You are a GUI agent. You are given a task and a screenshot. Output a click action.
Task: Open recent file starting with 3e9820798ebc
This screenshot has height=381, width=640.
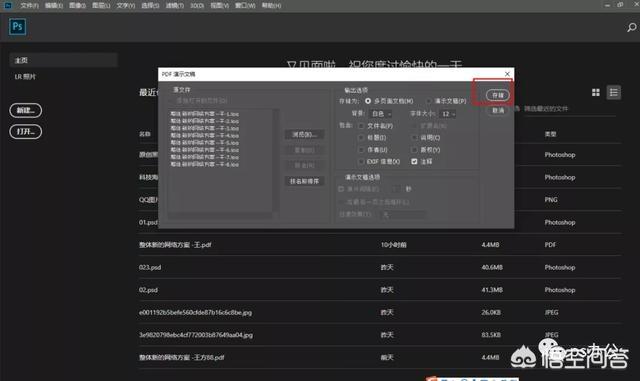pyautogui.click(x=196, y=335)
